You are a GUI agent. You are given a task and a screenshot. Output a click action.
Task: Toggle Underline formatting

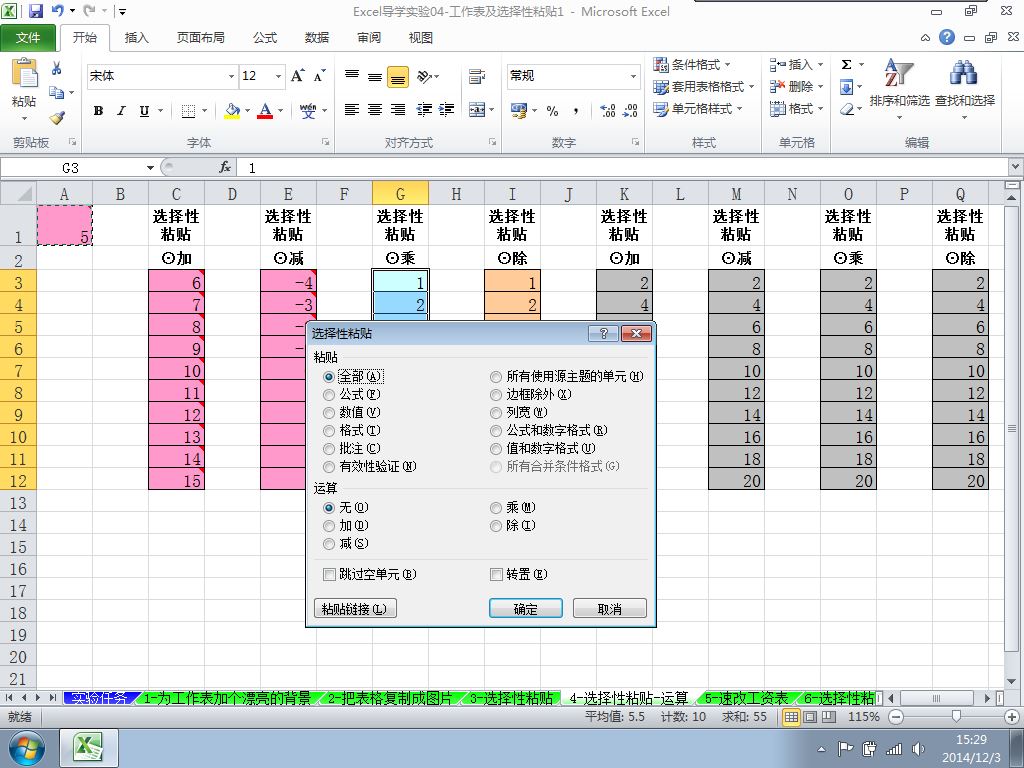144,110
